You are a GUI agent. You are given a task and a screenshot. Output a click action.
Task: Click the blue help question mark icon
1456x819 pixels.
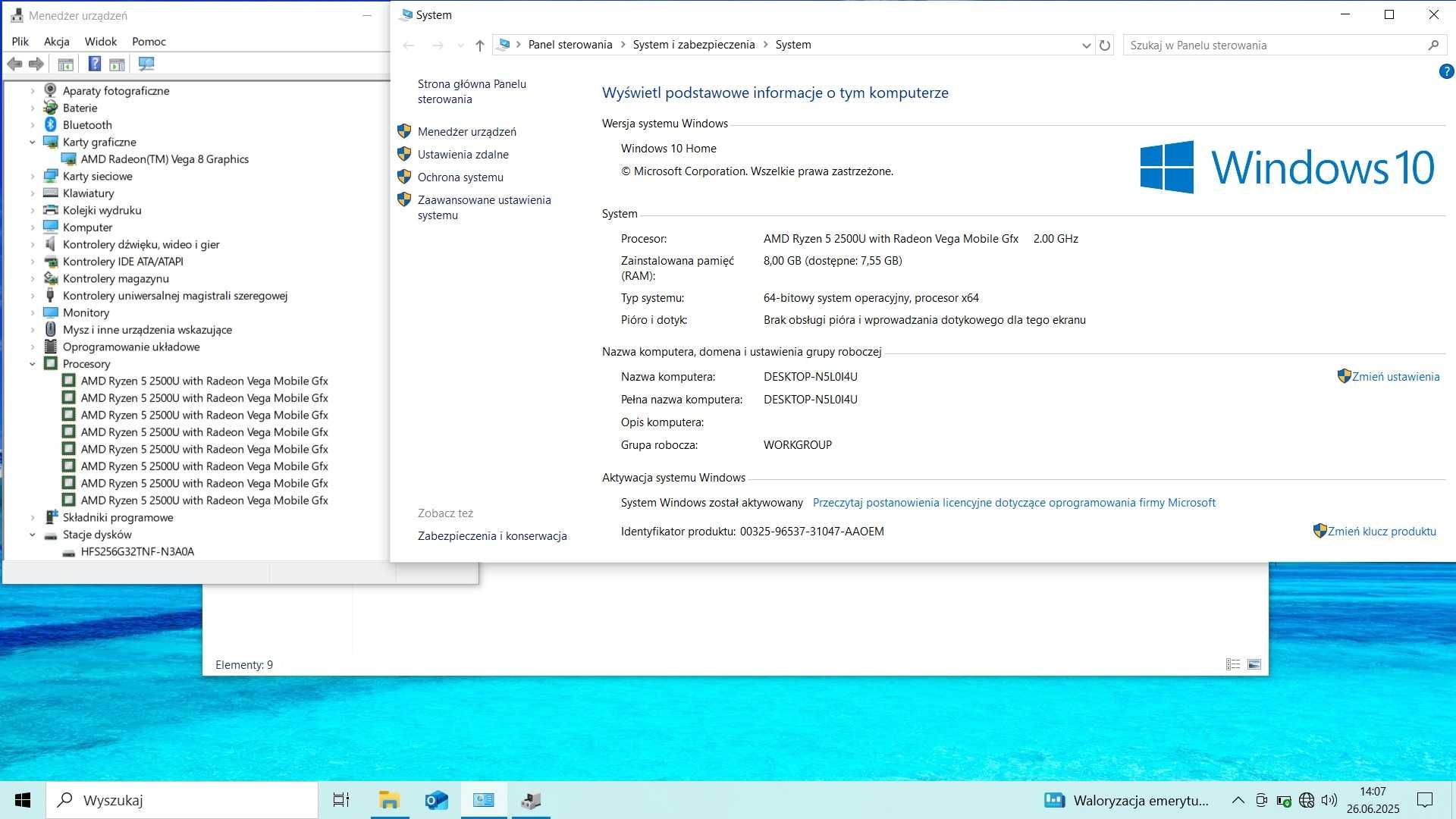pos(1446,72)
